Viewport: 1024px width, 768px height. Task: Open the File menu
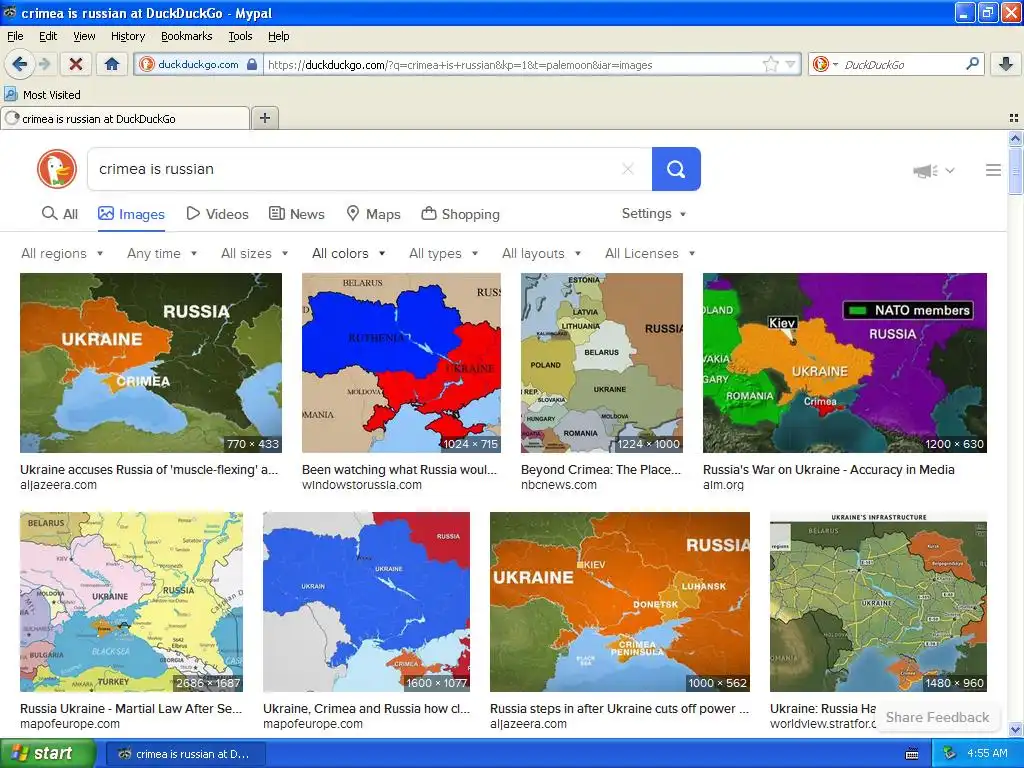[x=15, y=36]
